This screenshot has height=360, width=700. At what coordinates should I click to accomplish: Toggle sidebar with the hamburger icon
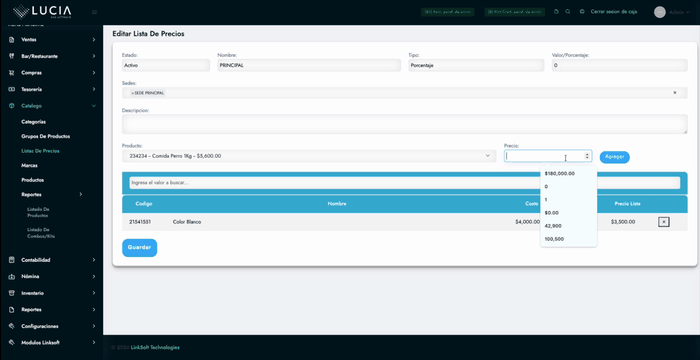pyautogui.click(x=94, y=12)
